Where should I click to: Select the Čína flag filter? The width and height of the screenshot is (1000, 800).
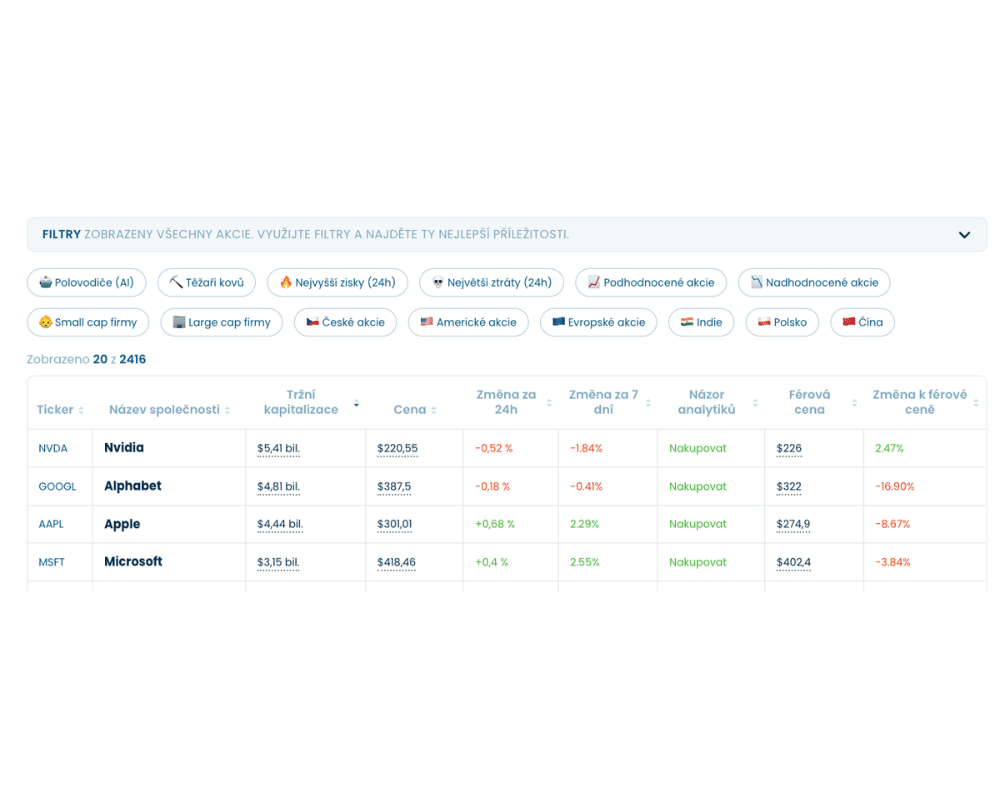coord(862,322)
